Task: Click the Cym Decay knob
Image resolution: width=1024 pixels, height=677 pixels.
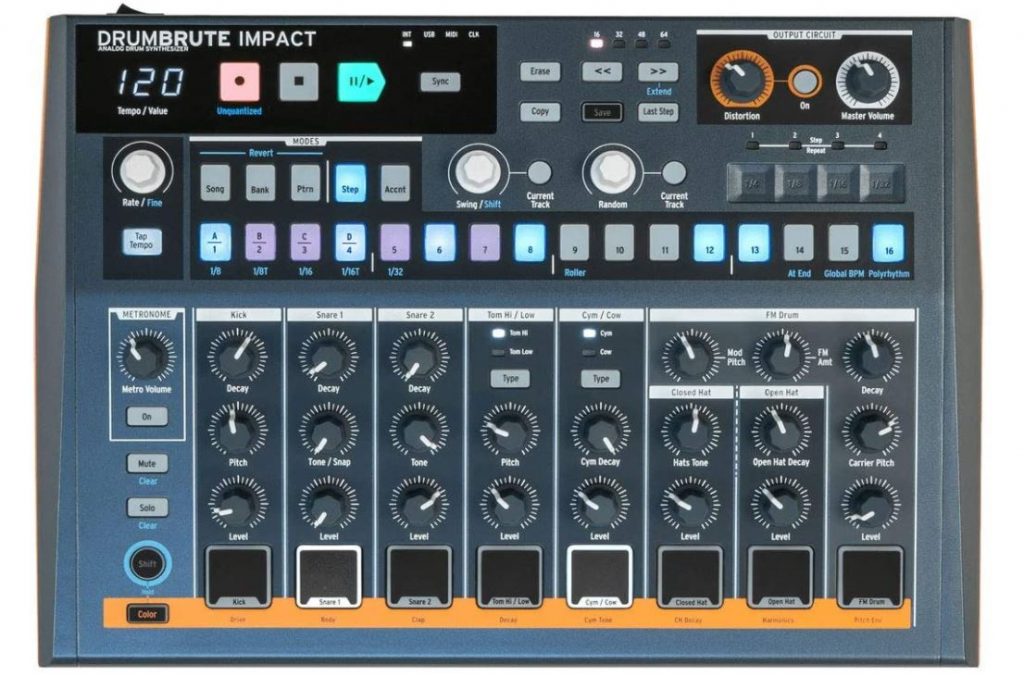Action: (600, 430)
